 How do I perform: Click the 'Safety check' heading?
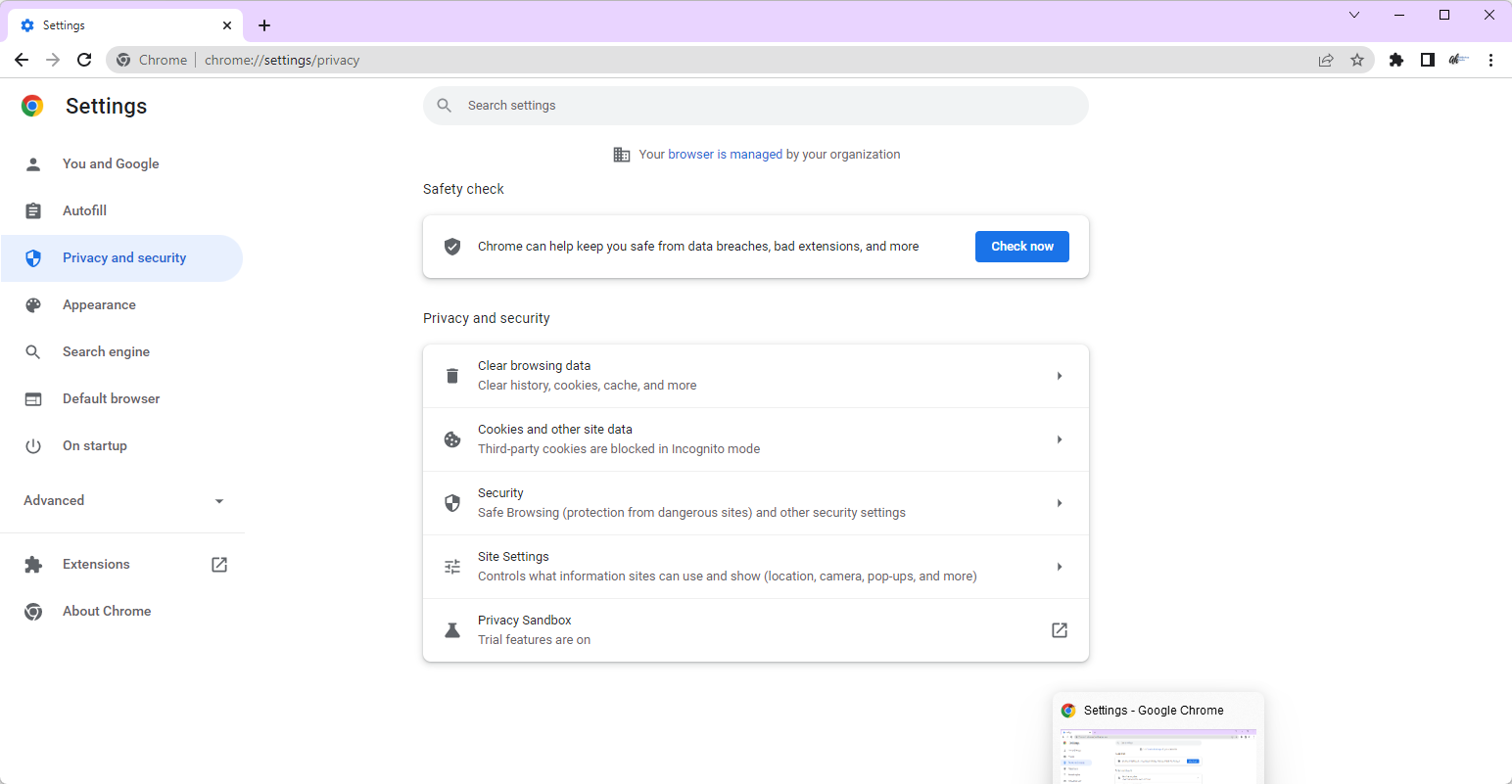pyautogui.click(x=463, y=189)
